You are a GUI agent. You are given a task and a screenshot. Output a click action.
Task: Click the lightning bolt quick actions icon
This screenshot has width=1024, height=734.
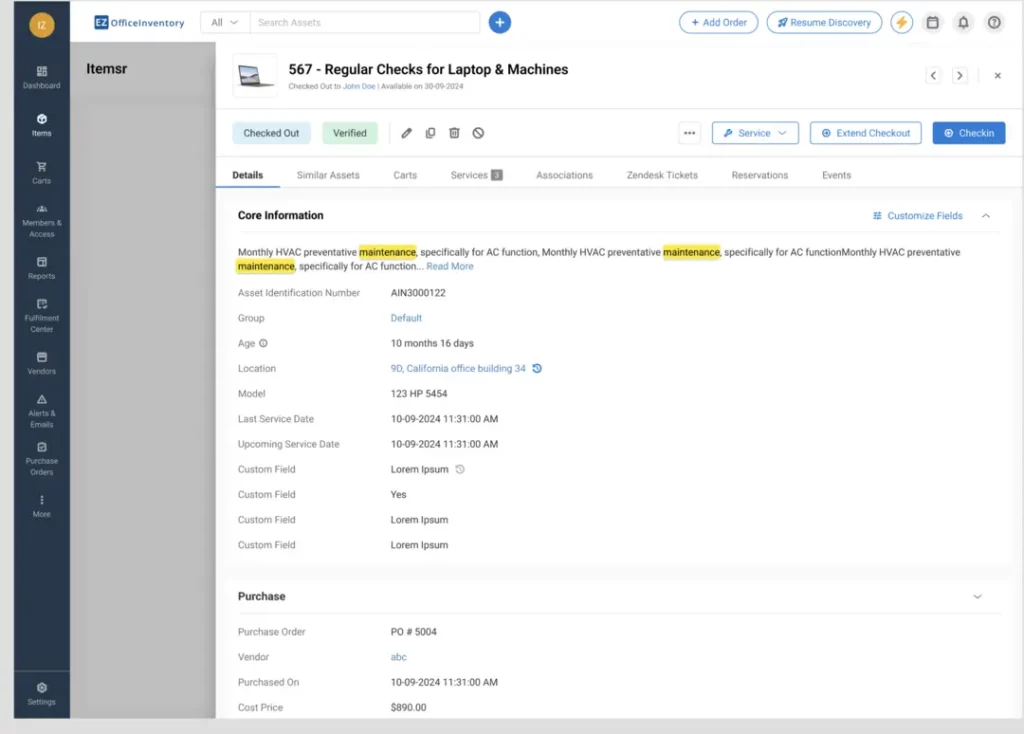901,22
